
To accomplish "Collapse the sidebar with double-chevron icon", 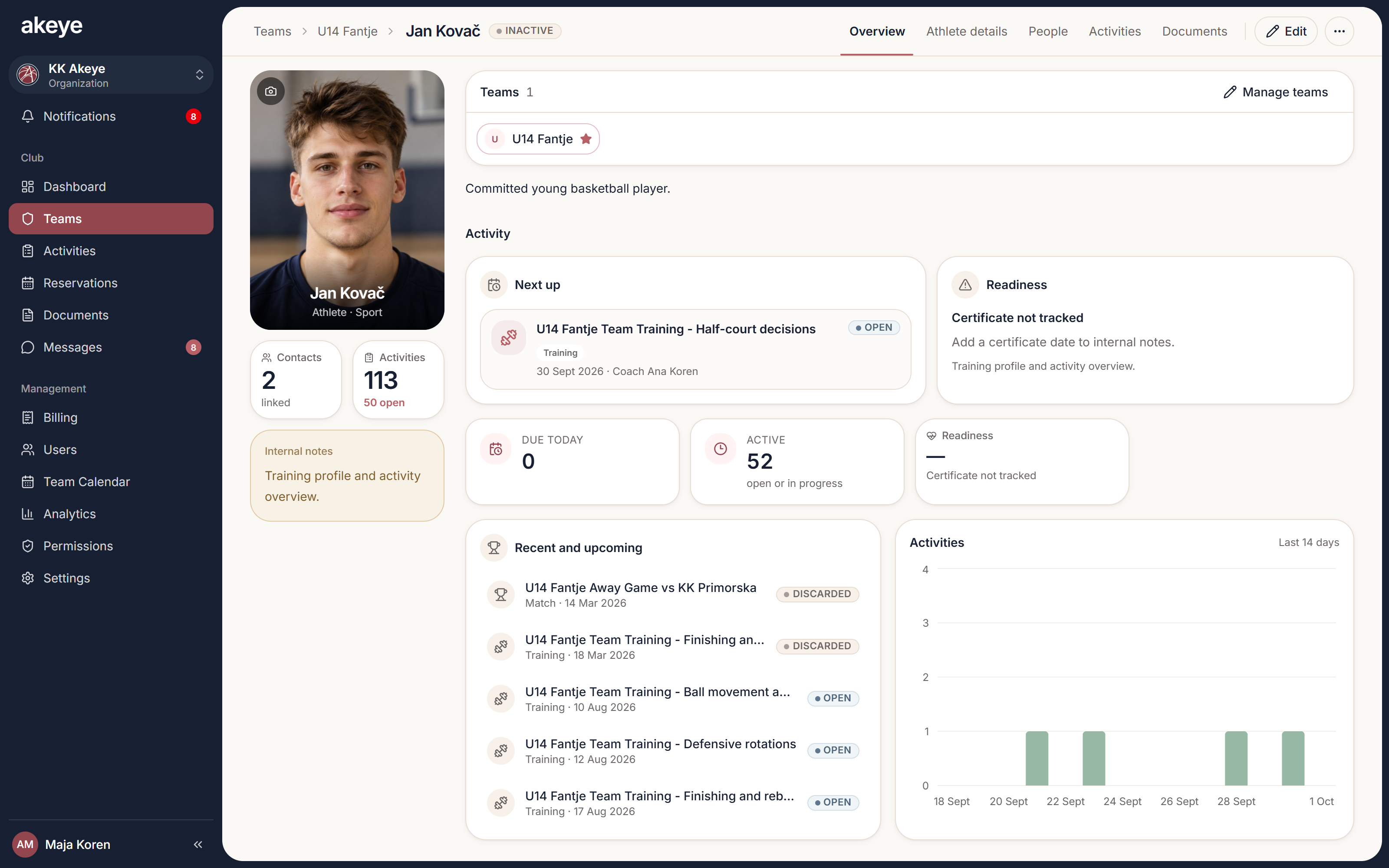I will 198,845.
